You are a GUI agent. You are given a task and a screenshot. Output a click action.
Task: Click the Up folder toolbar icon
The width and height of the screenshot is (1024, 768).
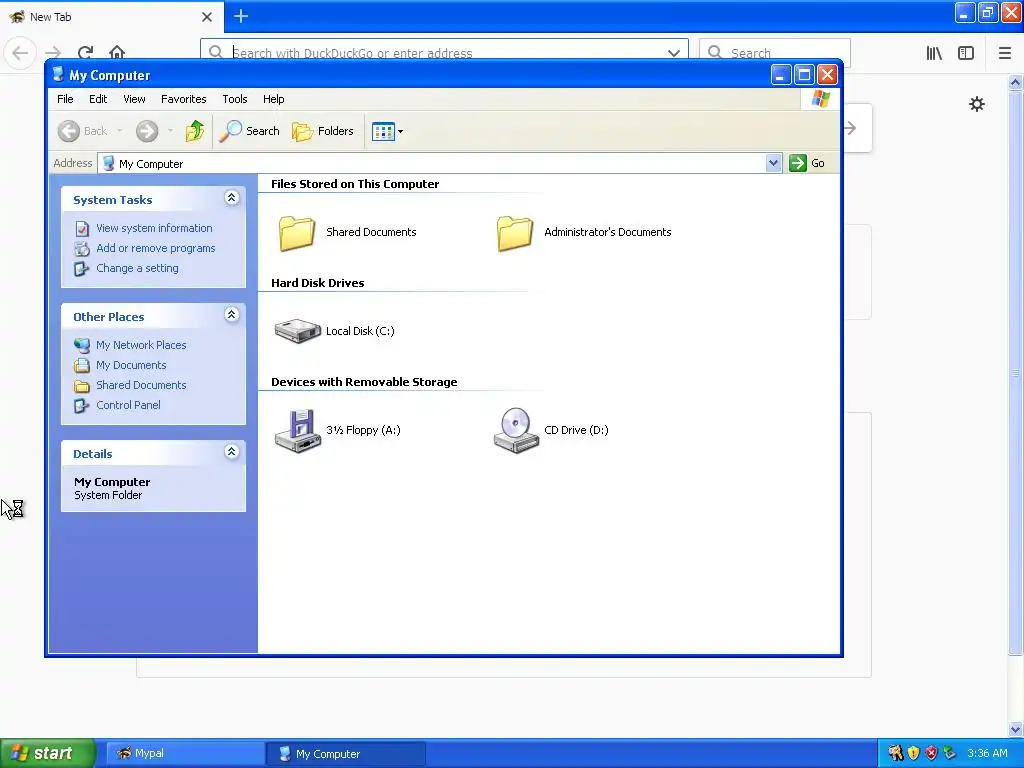pos(195,131)
